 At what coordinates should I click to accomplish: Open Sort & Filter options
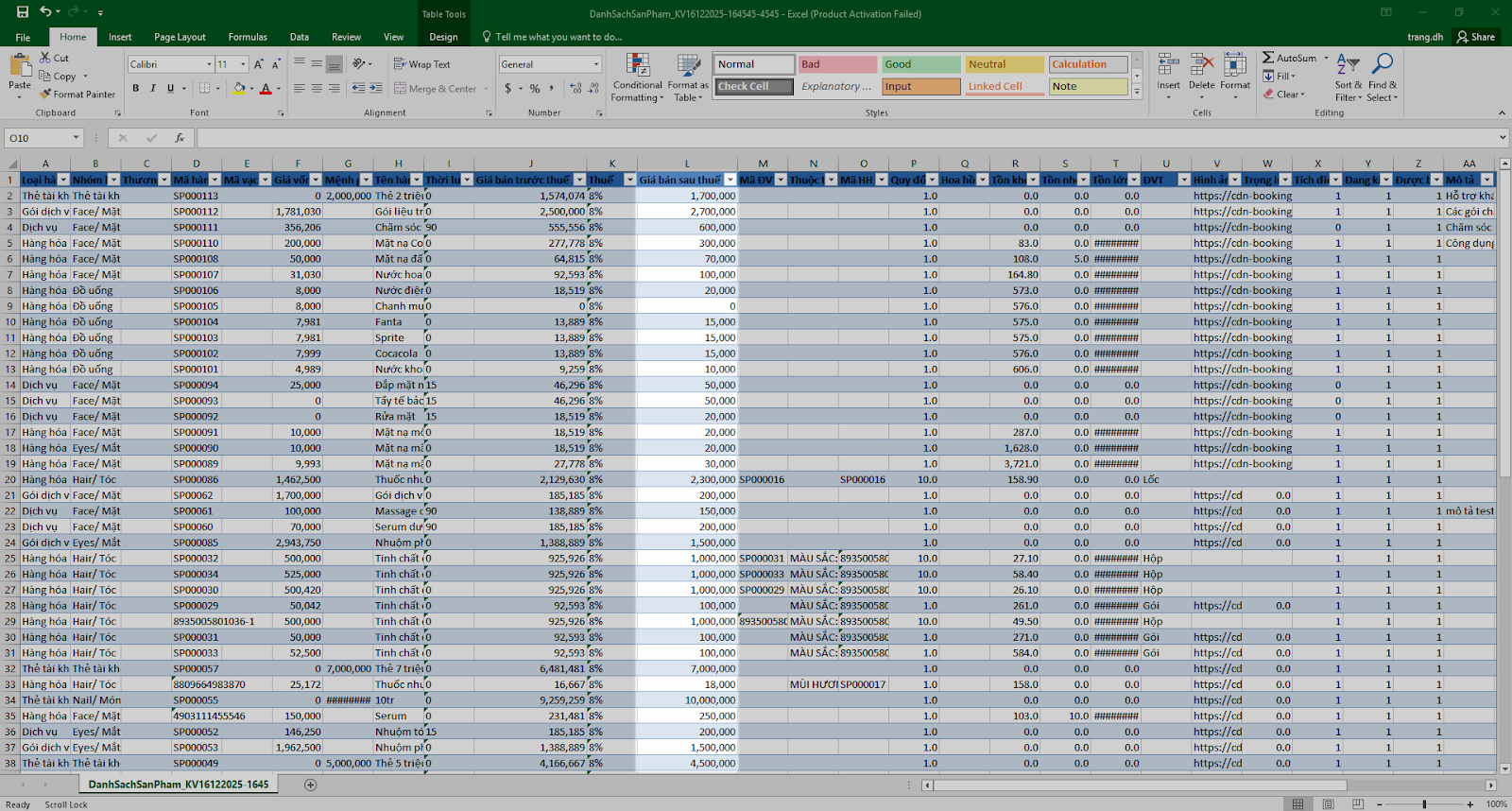click(x=1349, y=78)
